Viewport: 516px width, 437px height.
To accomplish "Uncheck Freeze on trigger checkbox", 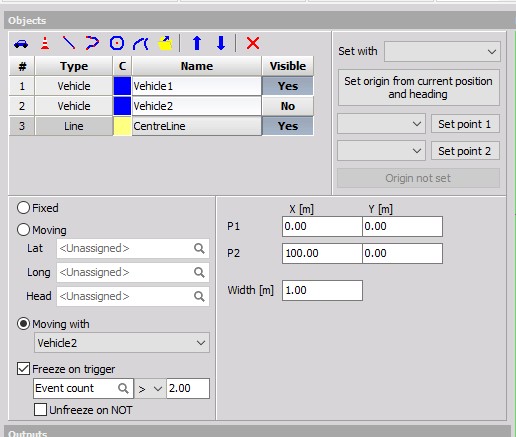I will coord(23,369).
